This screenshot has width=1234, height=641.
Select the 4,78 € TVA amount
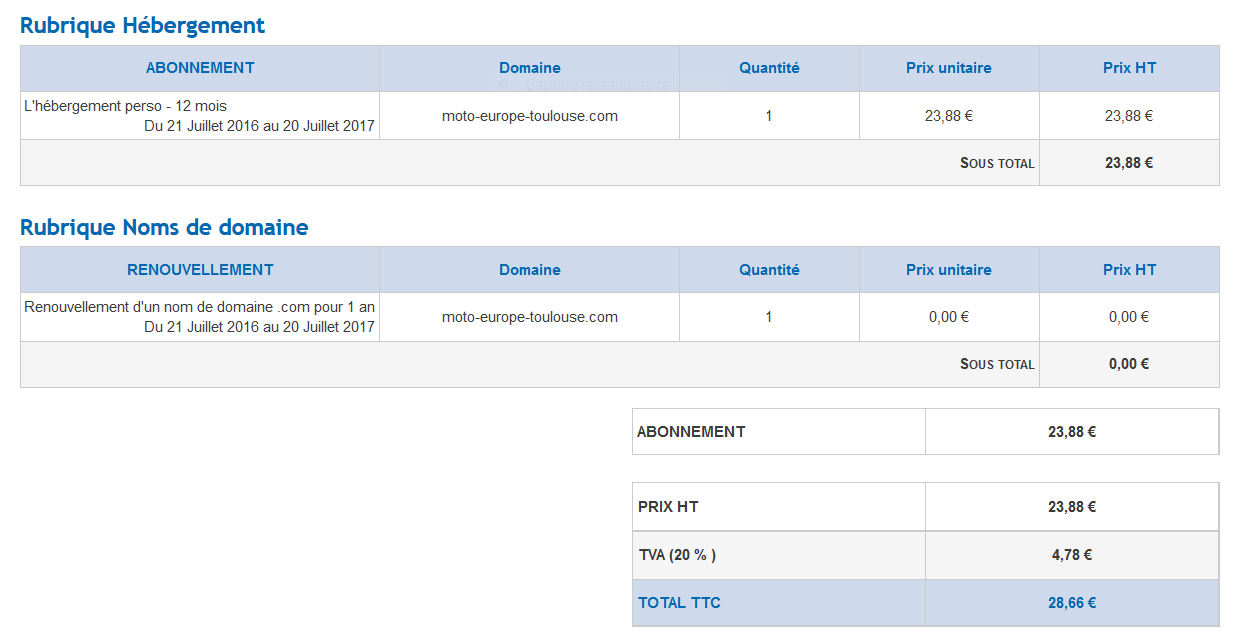click(1072, 555)
